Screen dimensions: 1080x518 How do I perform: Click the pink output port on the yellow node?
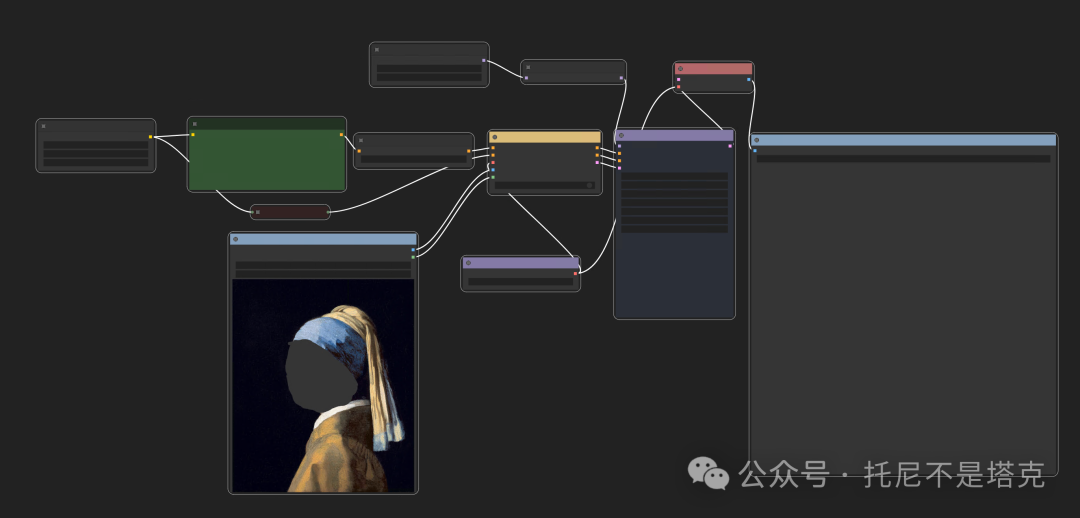pyautogui.click(x=597, y=163)
